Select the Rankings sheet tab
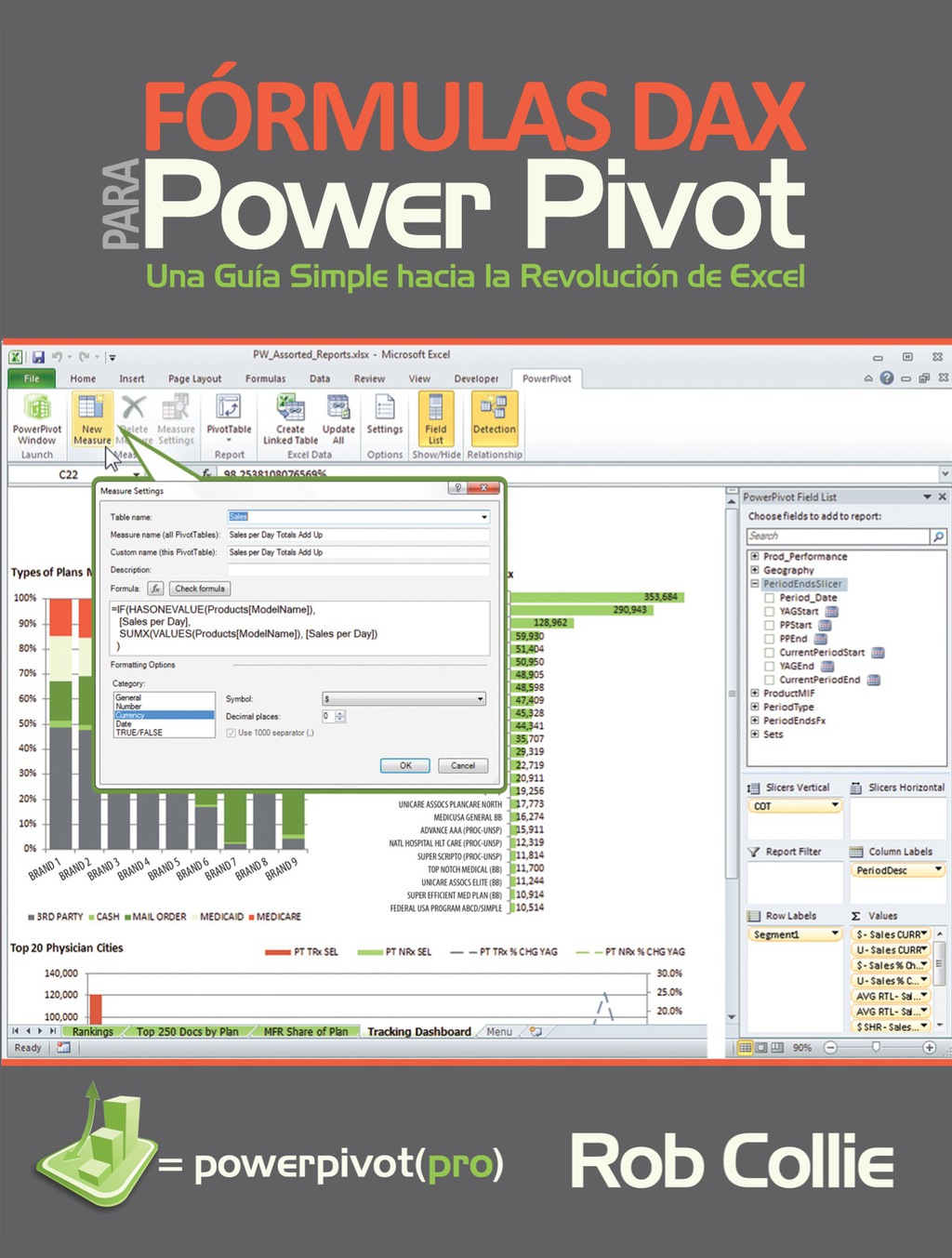The width and height of the screenshot is (952, 1258). pyautogui.click(x=92, y=1031)
